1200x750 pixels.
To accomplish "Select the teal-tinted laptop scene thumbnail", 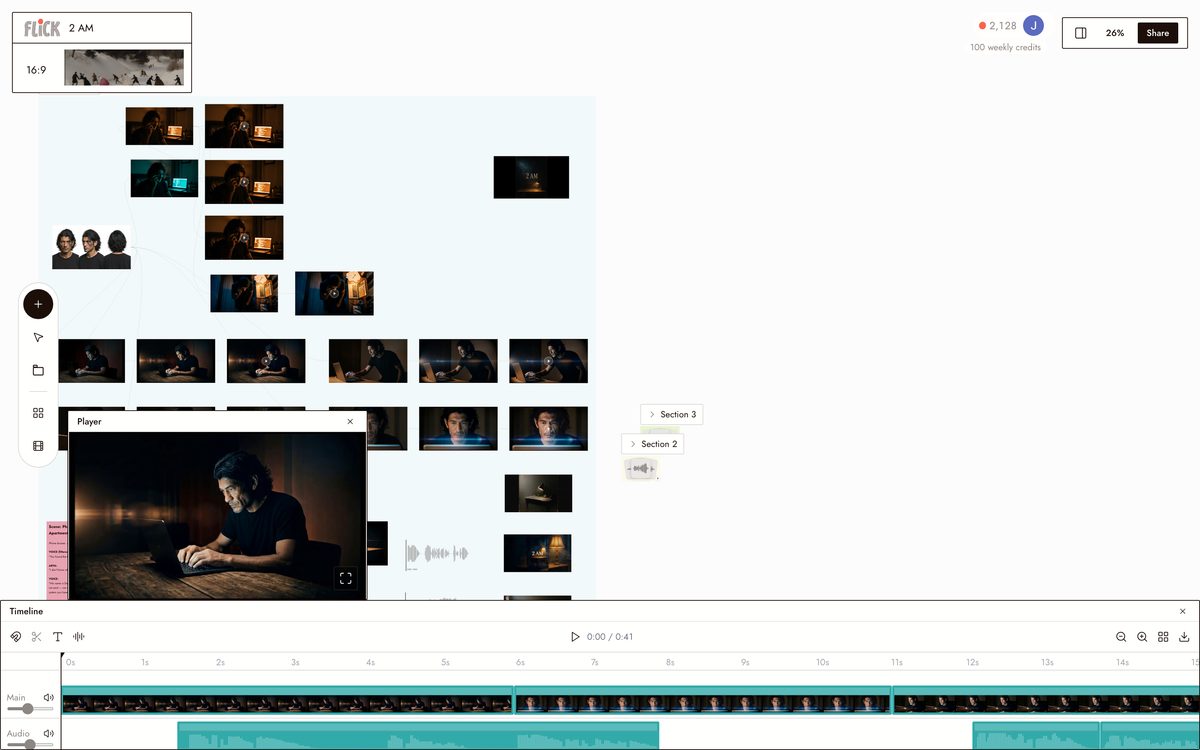I will pos(164,178).
